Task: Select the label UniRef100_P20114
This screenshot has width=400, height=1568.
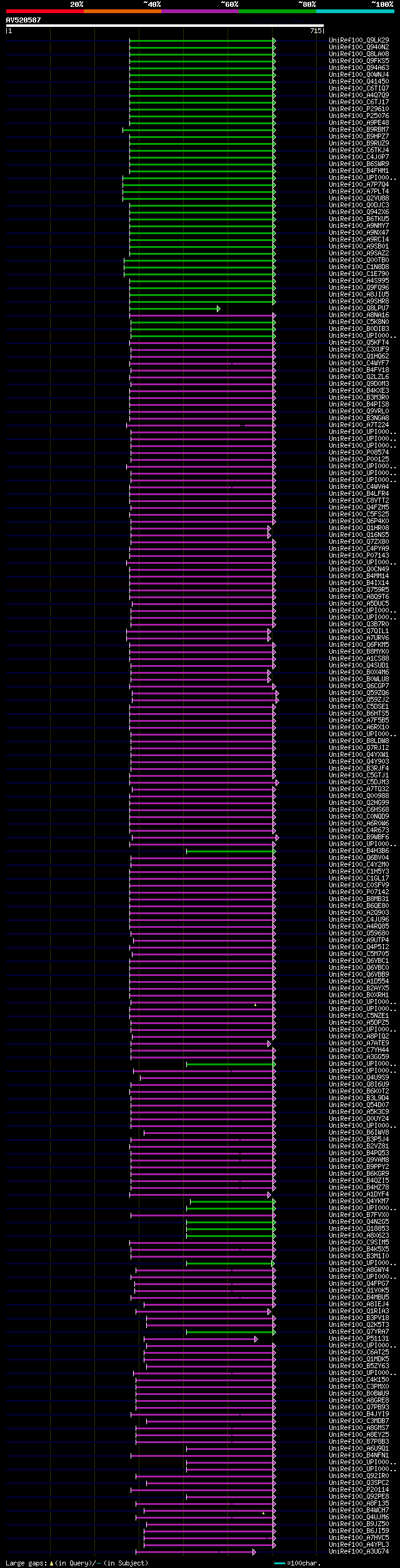Action: [359, 1490]
